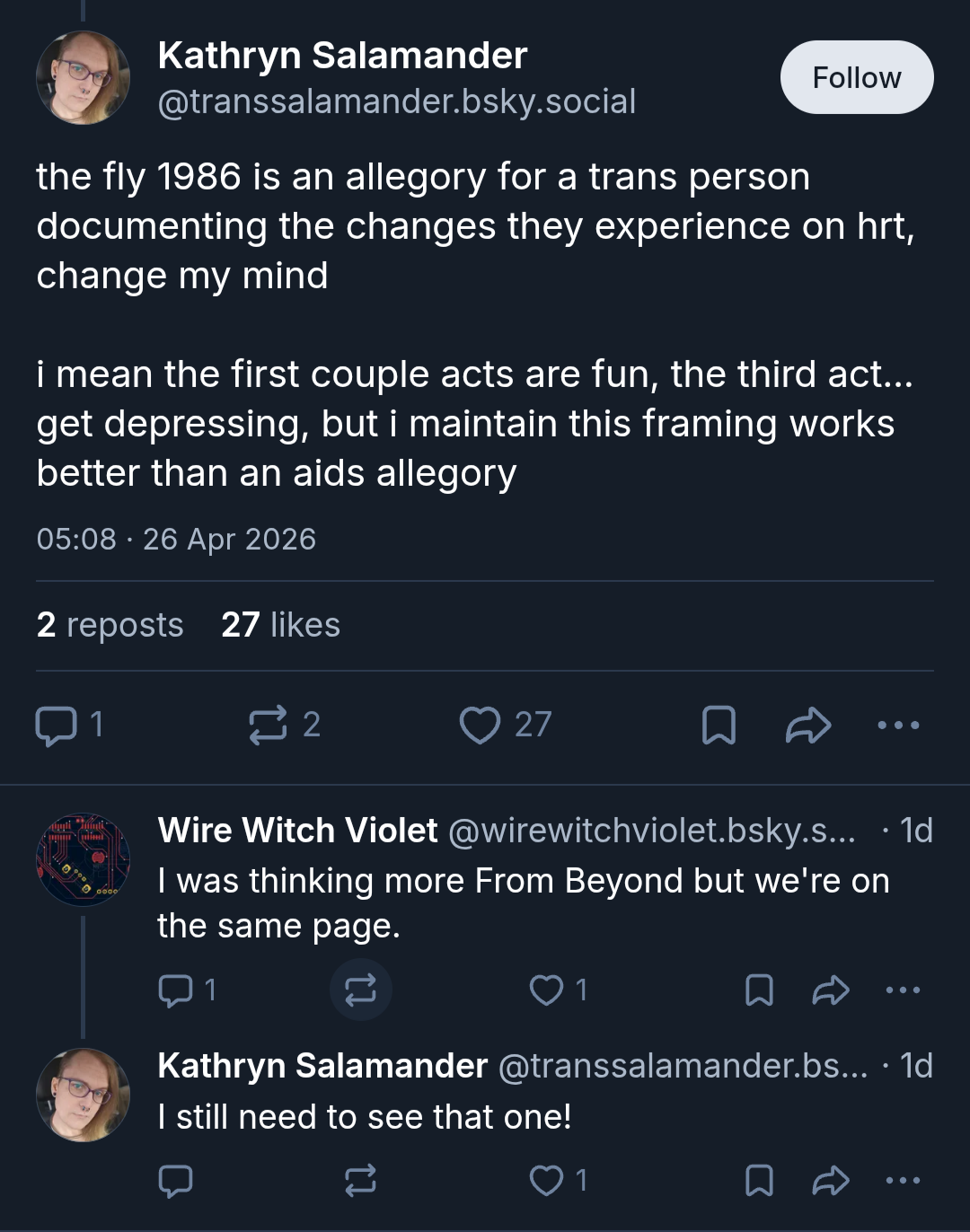Share Wire Witch Violet's reply

[831, 990]
